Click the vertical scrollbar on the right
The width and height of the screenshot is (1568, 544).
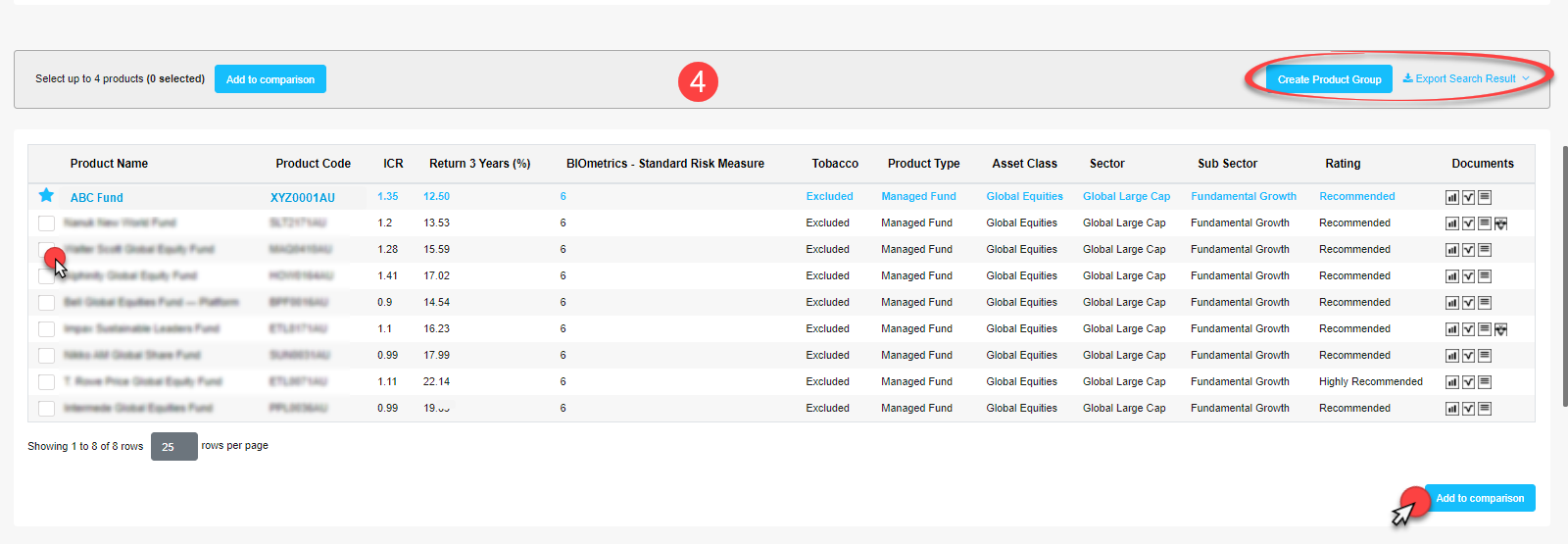1564,274
